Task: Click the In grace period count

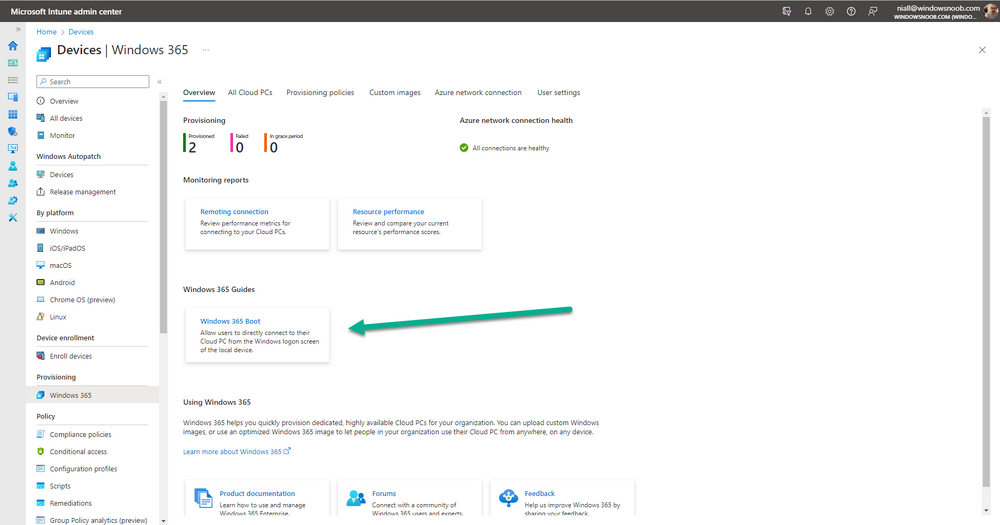Action: (274, 147)
